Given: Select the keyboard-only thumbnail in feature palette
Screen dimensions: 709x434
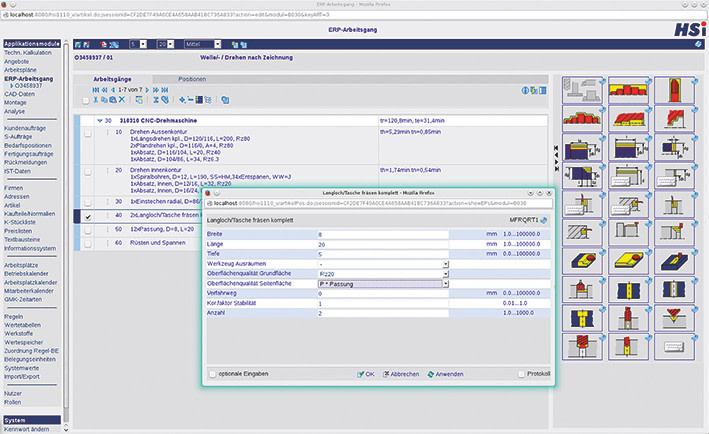Looking at the screenshot, I should click(674, 347).
